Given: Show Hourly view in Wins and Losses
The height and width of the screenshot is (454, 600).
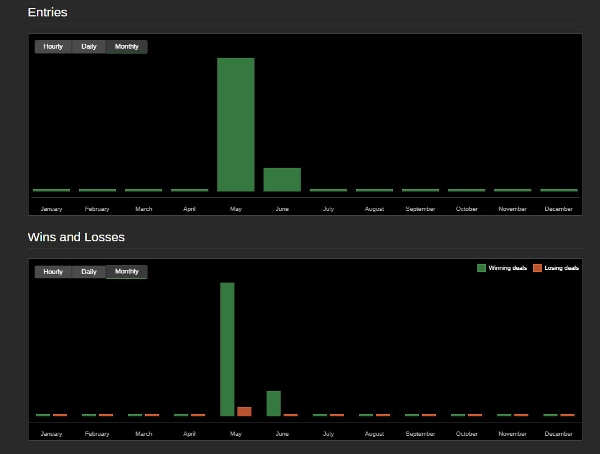Looking at the screenshot, I should point(53,272).
